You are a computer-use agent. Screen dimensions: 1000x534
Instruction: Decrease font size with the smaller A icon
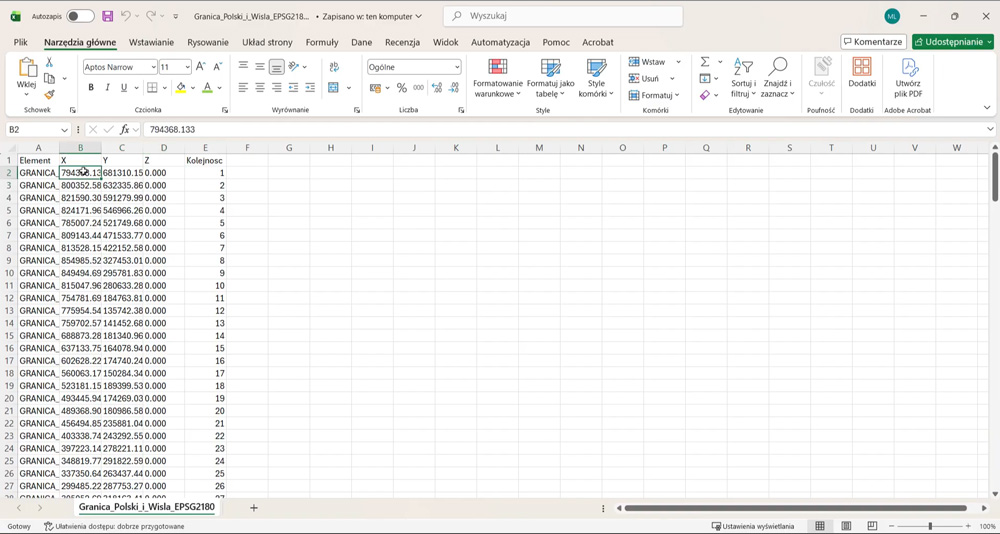click(x=217, y=67)
